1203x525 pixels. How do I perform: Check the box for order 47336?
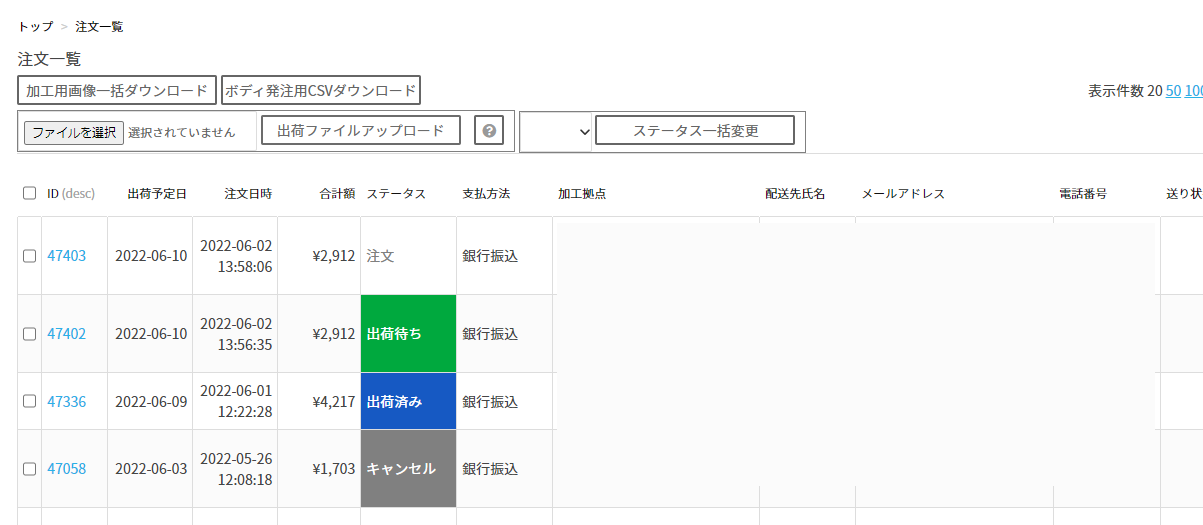[29, 402]
